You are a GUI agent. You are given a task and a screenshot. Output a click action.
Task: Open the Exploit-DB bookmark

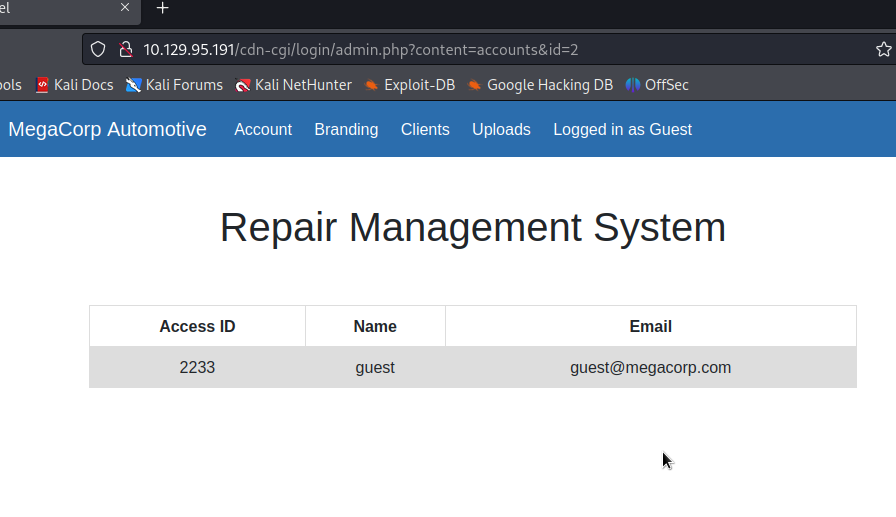(x=409, y=85)
